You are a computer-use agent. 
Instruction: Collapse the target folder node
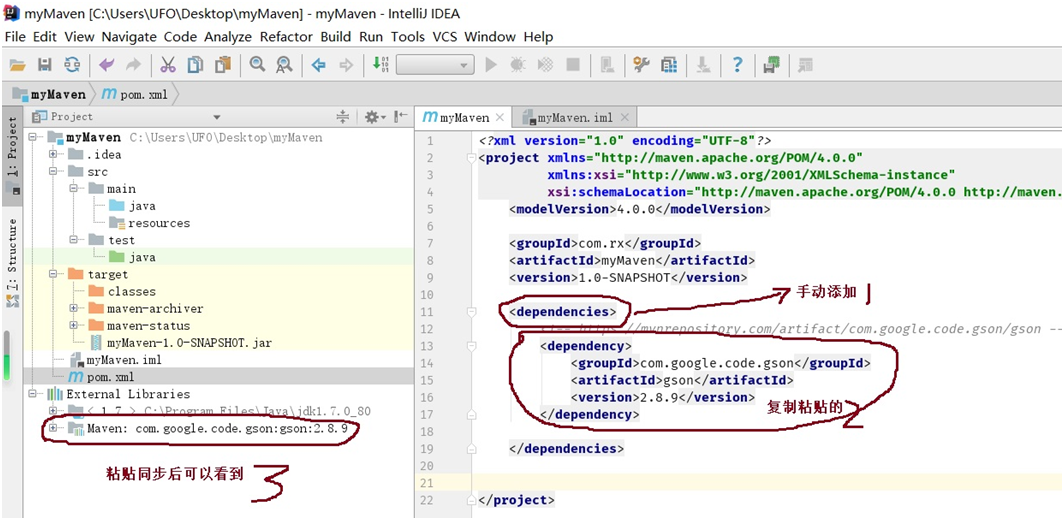pyautogui.click(x=53, y=274)
